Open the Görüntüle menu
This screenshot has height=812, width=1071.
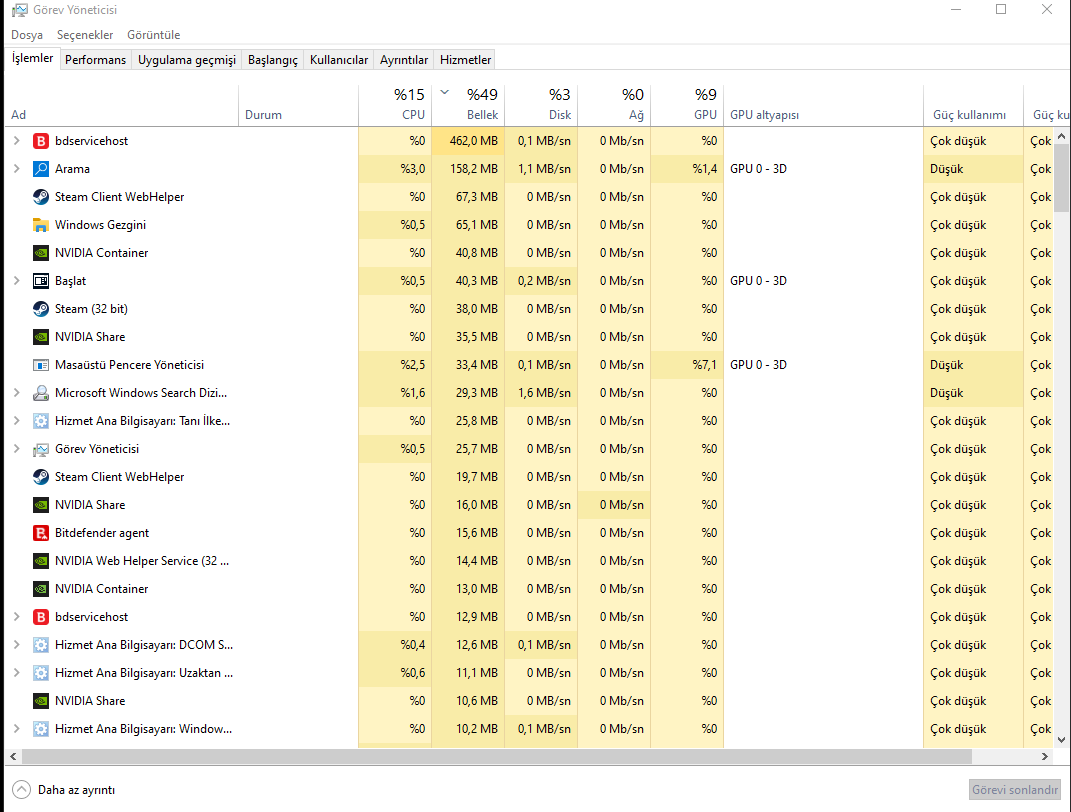(154, 35)
